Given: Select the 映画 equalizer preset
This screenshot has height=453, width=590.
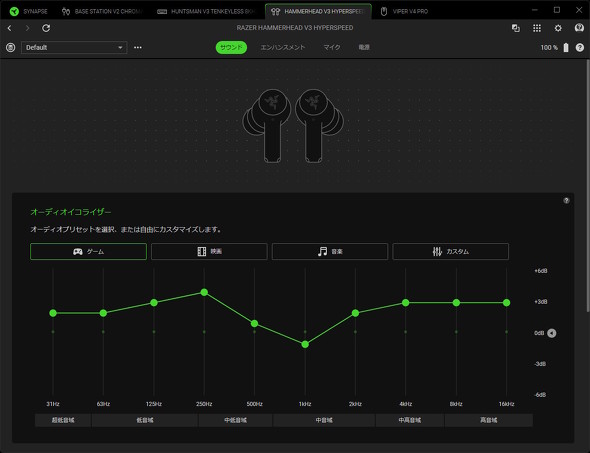Looking at the screenshot, I should pos(209,251).
